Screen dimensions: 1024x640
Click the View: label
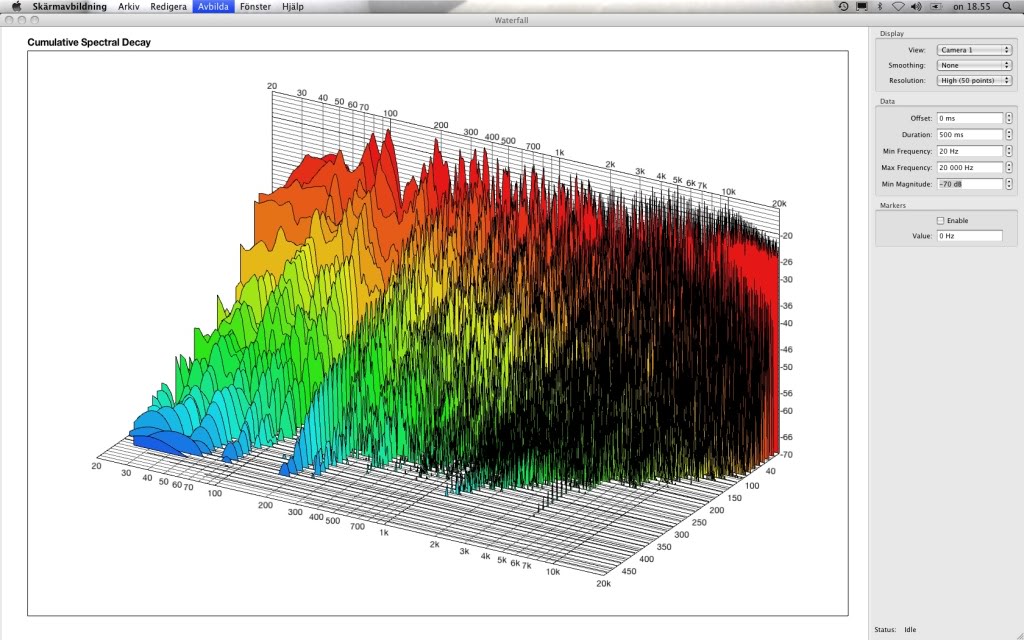pyautogui.click(x=916, y=50)
